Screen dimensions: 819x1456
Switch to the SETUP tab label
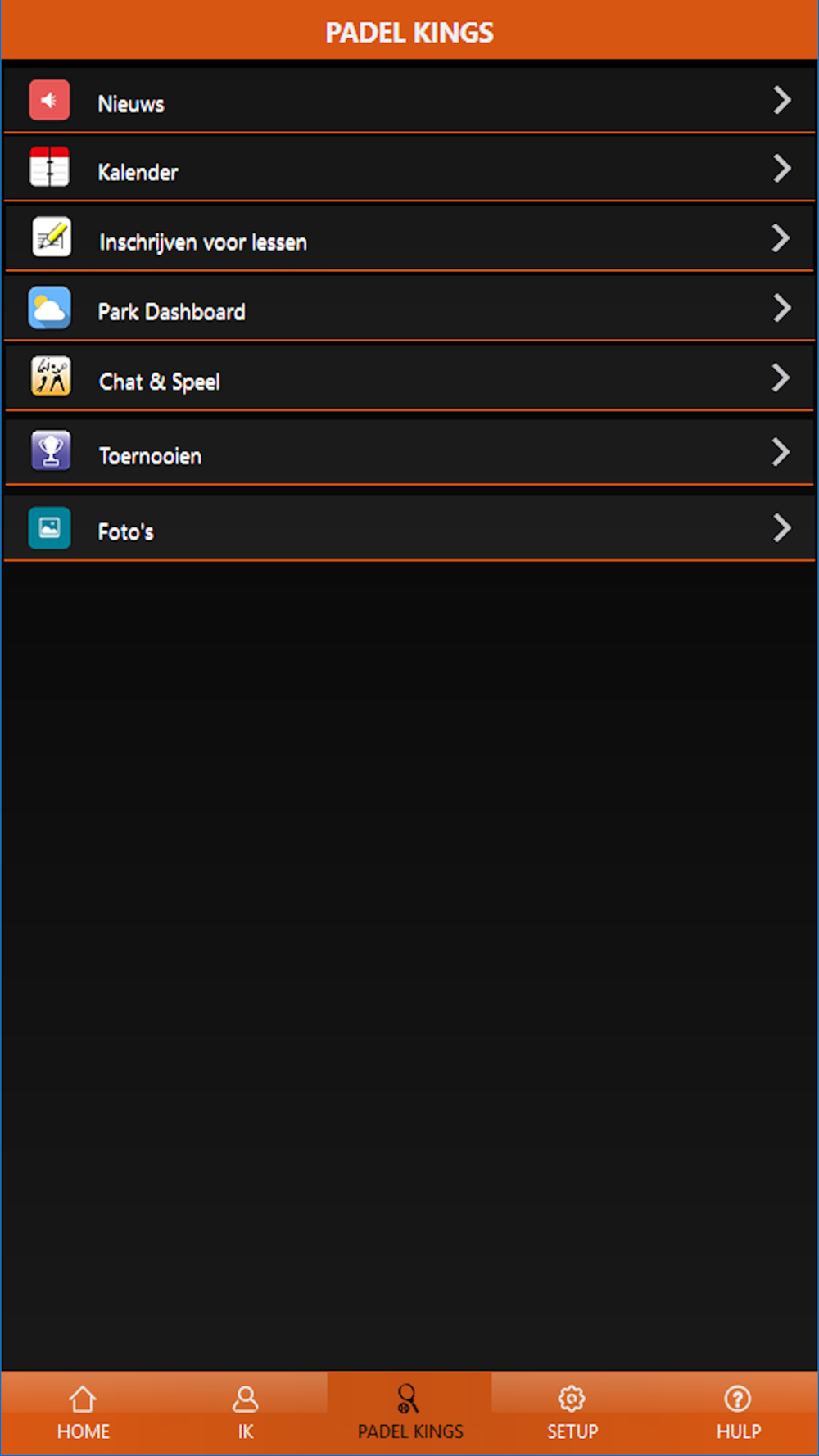coord(572,1431)
